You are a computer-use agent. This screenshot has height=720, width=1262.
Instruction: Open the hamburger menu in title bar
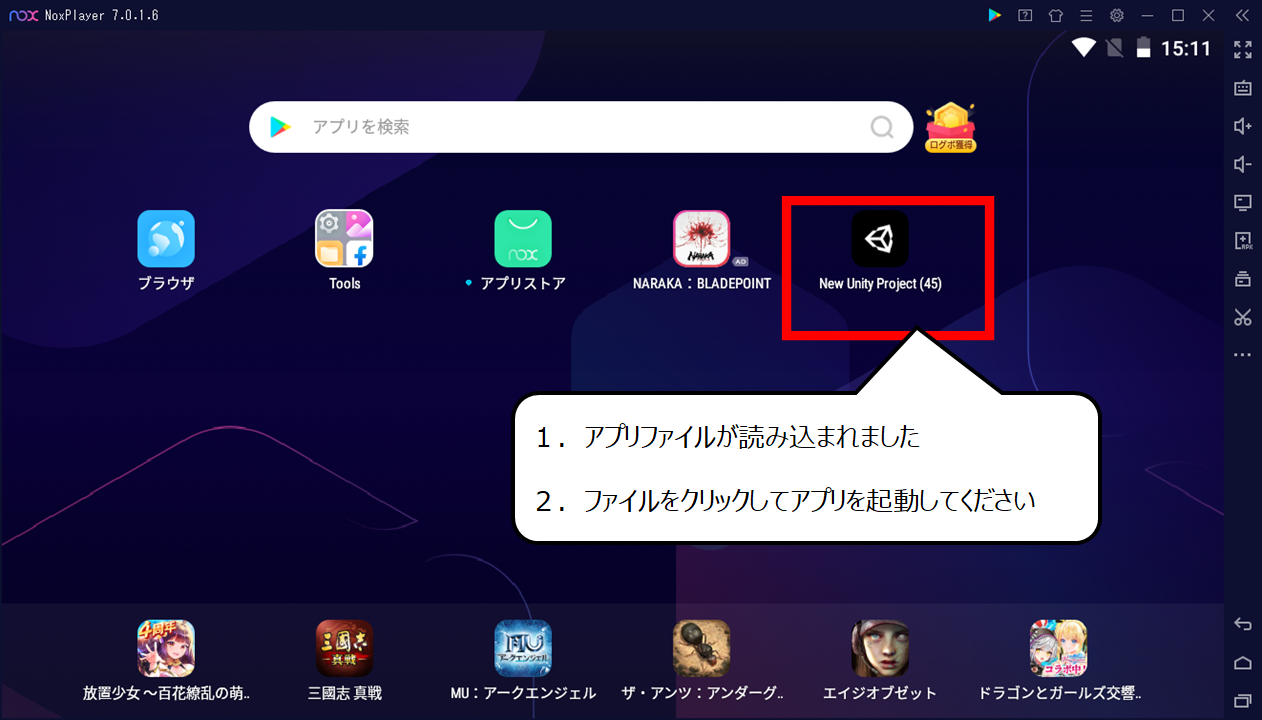[x=1086, y=15]
